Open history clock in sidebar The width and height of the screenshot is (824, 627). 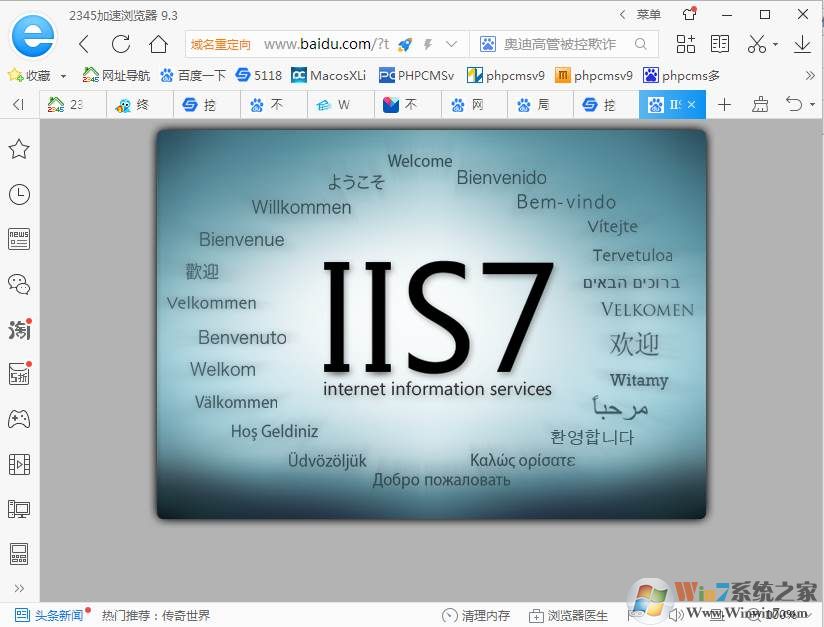(19, 194)
